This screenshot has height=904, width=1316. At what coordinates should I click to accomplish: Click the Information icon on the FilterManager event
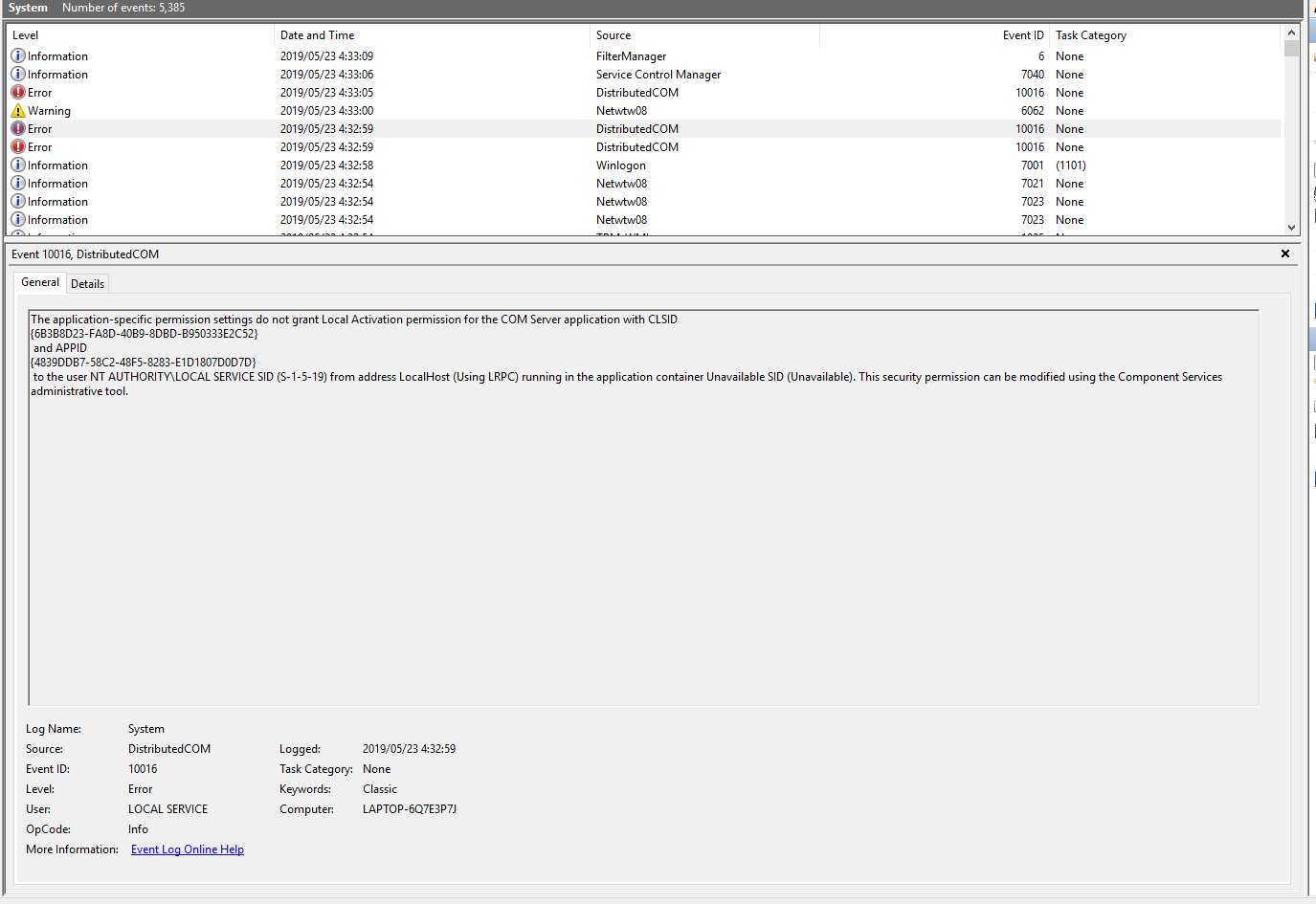click(x=17, y=55)
